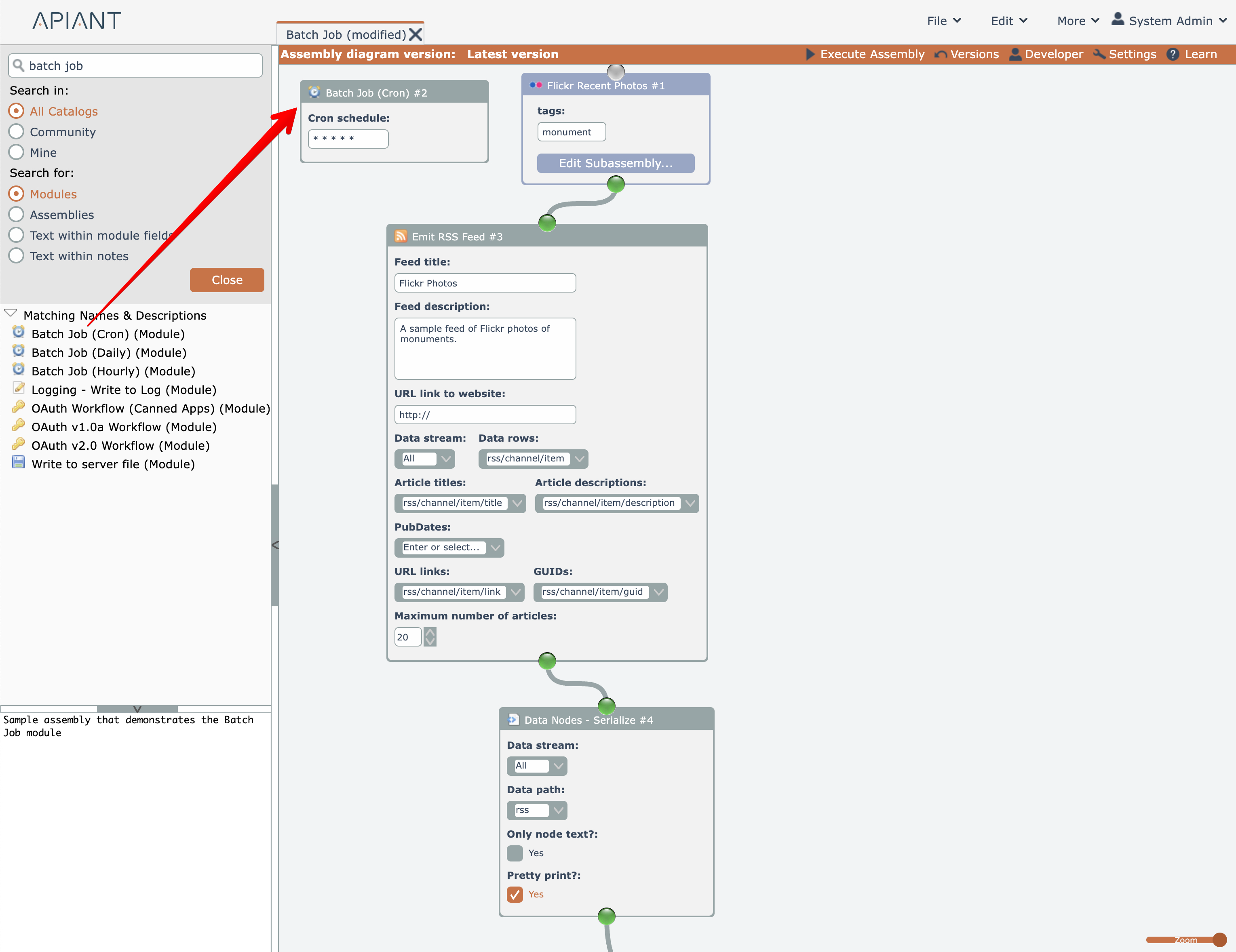Click the Emit RSS Feed module icon
Image resolution: width=1236 pixels, height=952 pixels.
coord(401,236)
